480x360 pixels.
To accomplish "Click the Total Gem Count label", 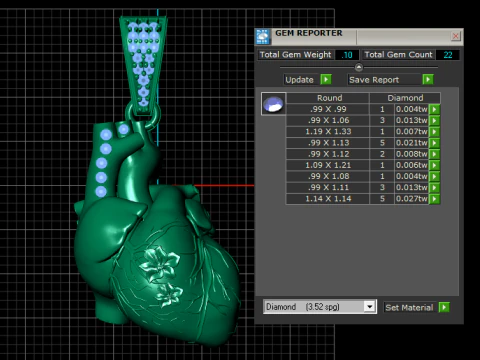I will coord(398,55).
